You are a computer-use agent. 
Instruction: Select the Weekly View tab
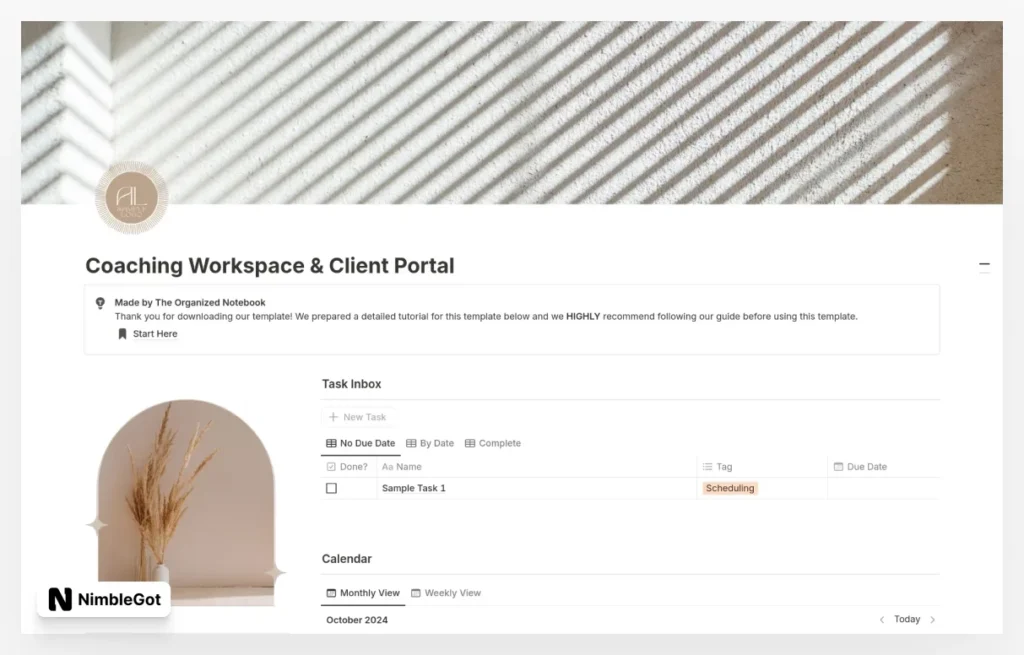446,593
